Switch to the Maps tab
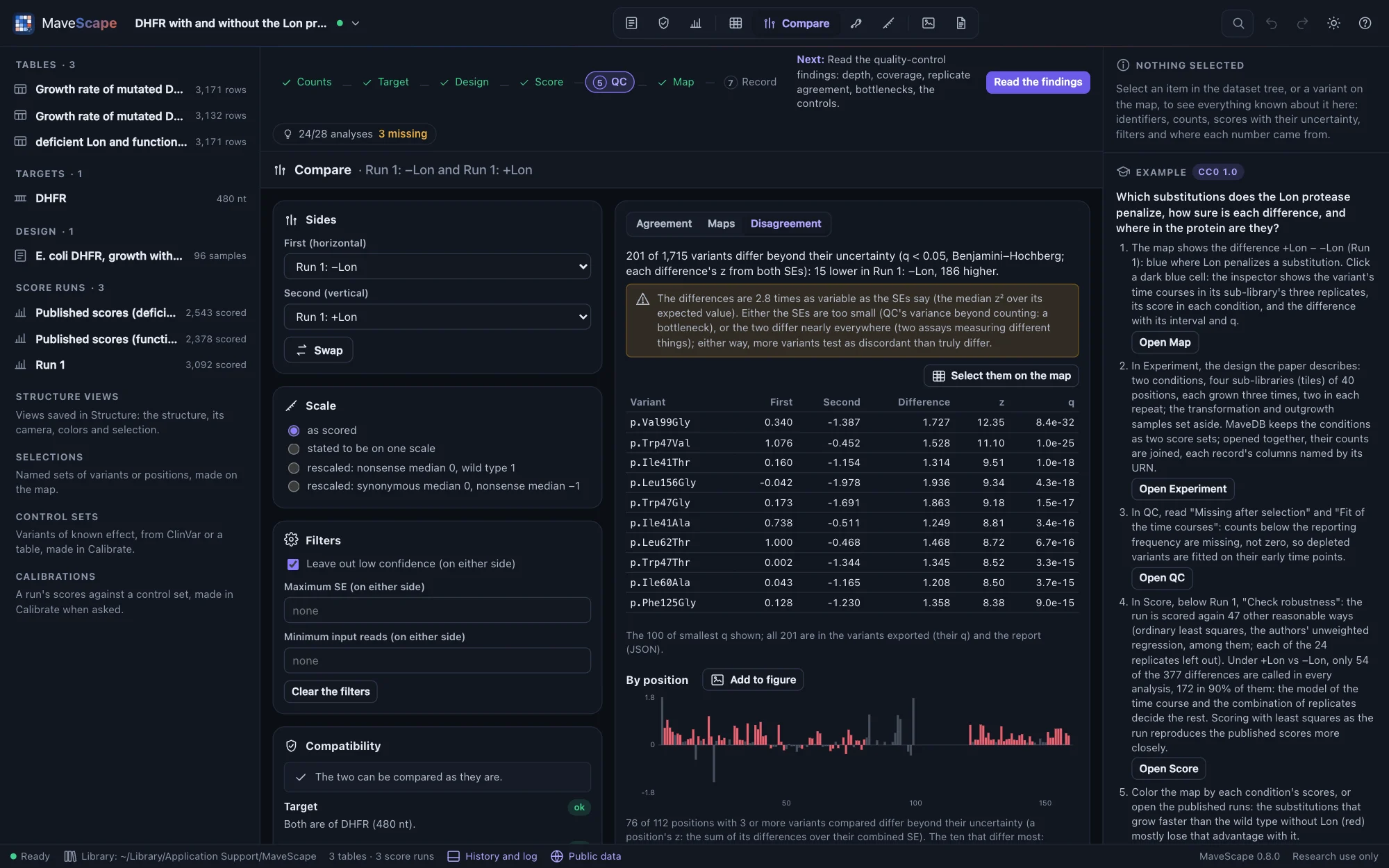 pos(721,224)
